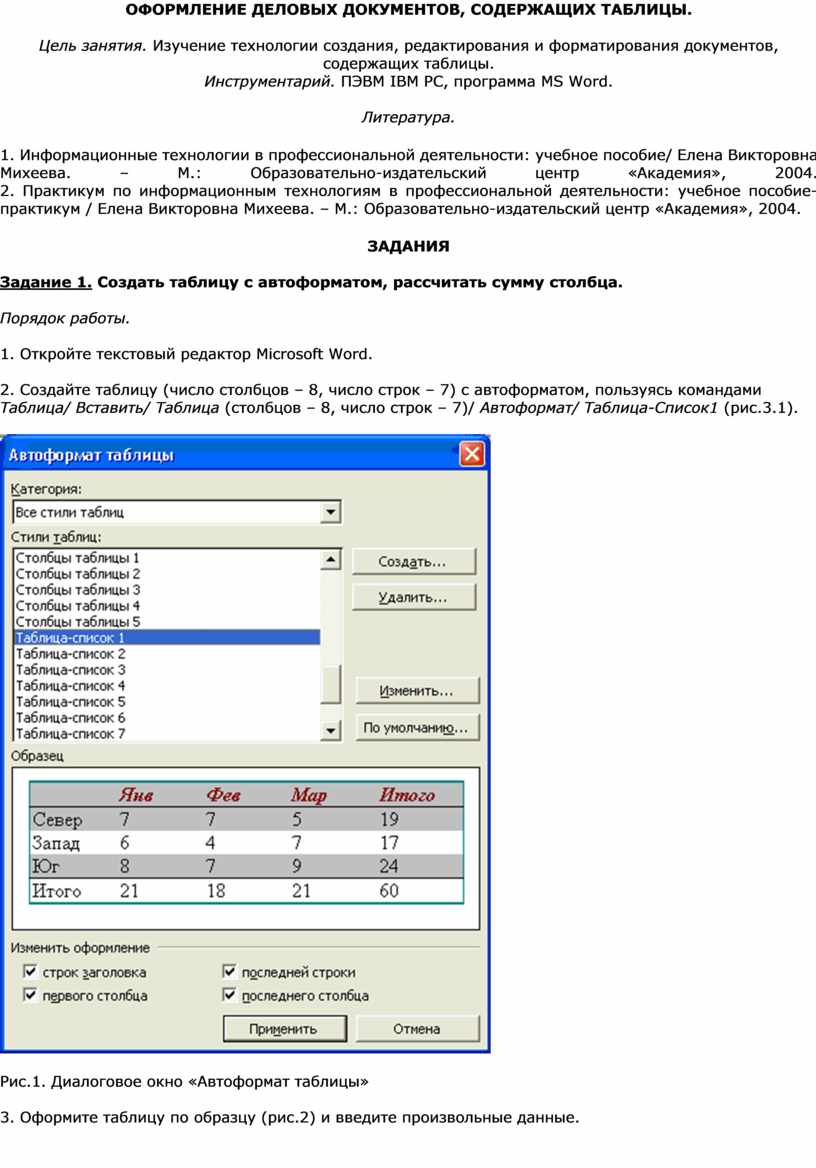Click the По умолчанию... button

417,728
